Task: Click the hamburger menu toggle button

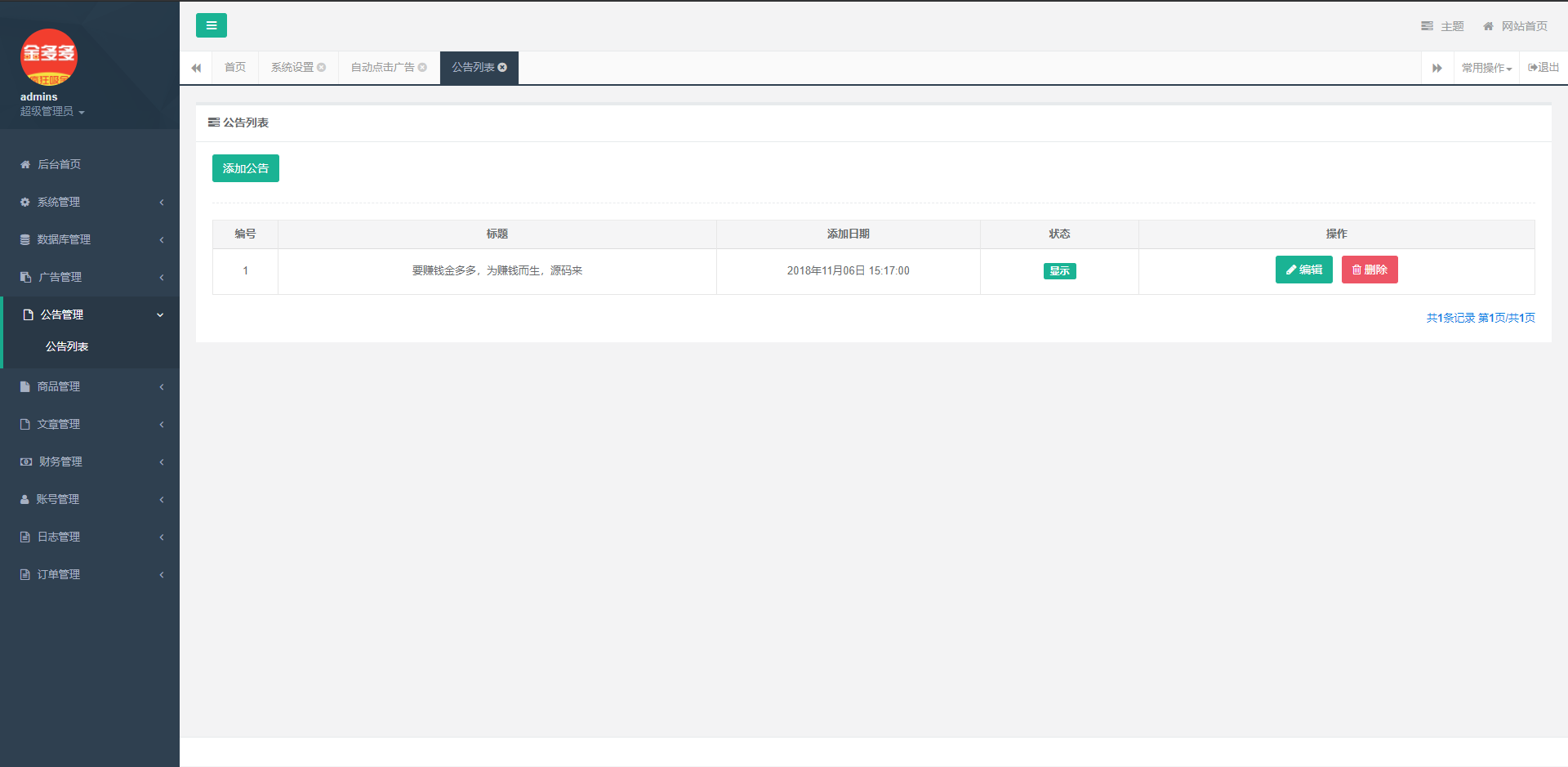Action: [211, 25]
